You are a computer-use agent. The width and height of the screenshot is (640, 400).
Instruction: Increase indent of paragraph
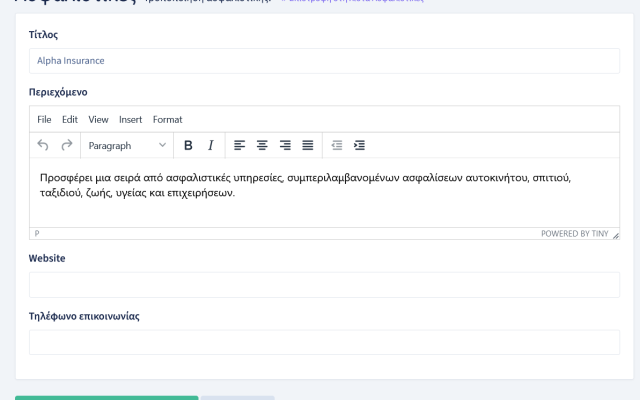click(x=360, y=146)
